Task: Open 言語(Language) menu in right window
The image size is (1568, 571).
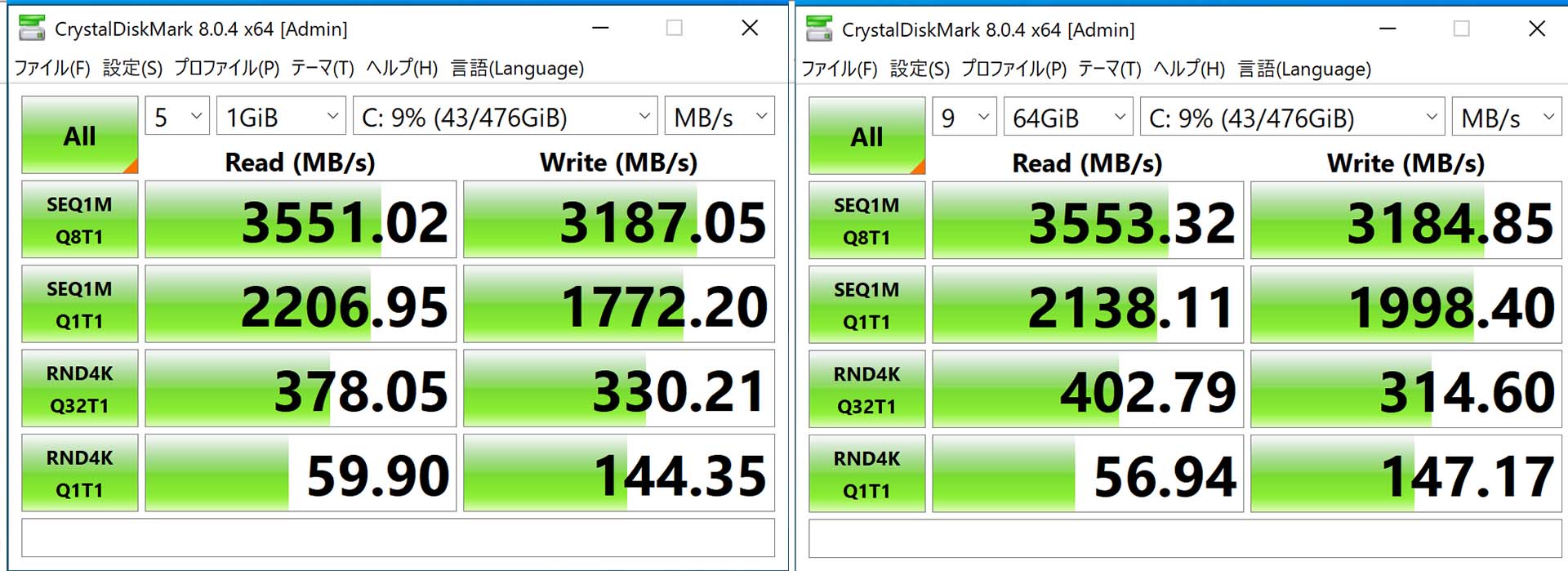Action: pos(1305,69)
